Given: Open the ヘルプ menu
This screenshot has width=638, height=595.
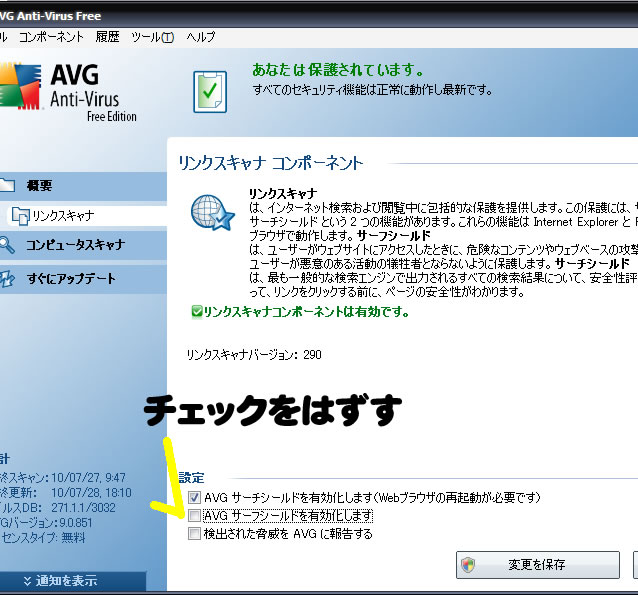Looking at the screenshot, I should pyautogui.click(x=201, y=37).
